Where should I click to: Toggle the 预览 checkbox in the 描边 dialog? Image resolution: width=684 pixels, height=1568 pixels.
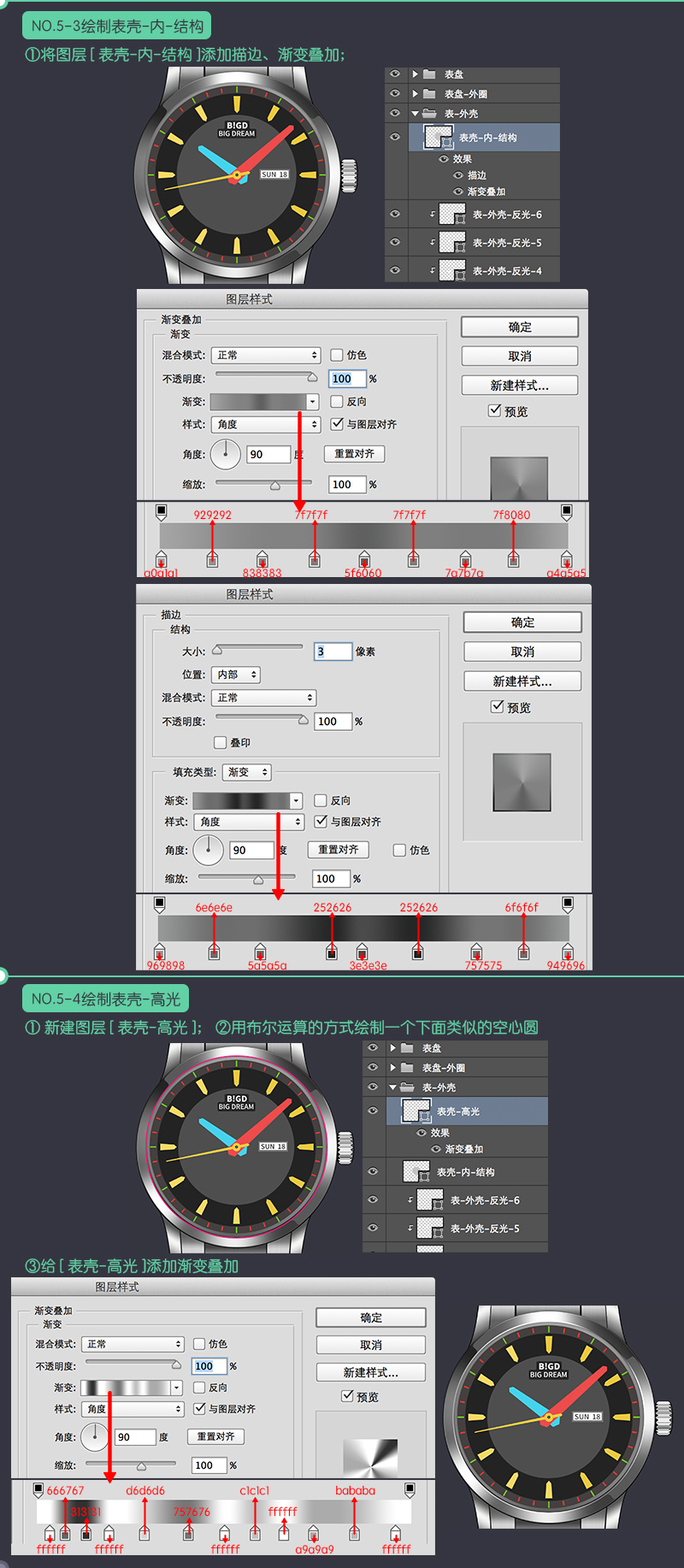coord(497,706)
